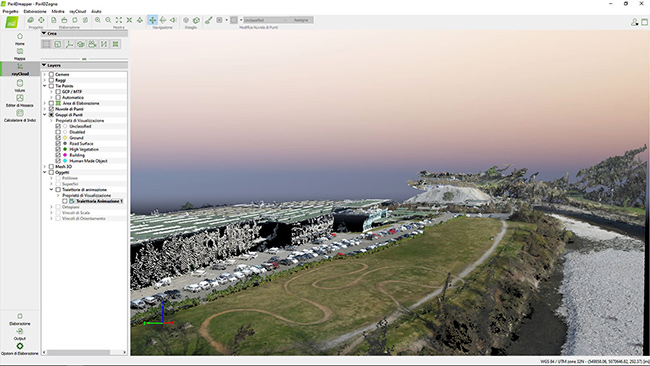Click the View All fit-to-screen icon
This screenshot has height=366, width=650.
(119, 20)
